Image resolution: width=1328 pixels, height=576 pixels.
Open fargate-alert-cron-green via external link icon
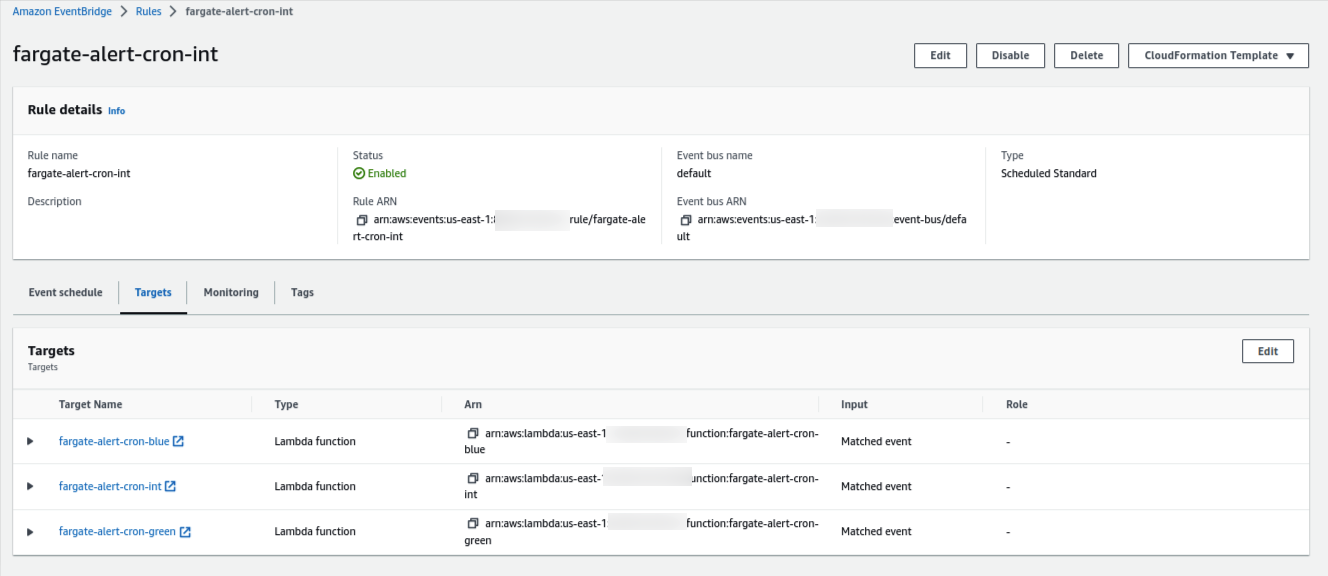[x=185, y=531]
